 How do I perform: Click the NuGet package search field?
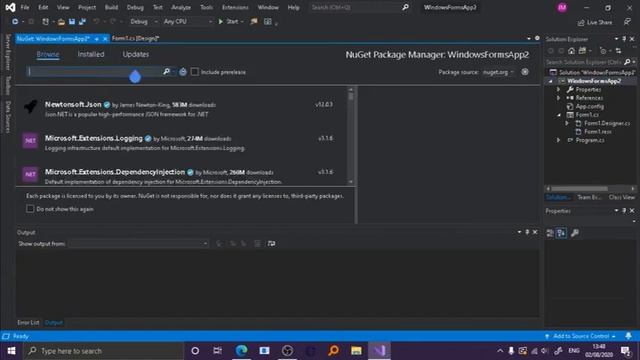coord(94,72)
